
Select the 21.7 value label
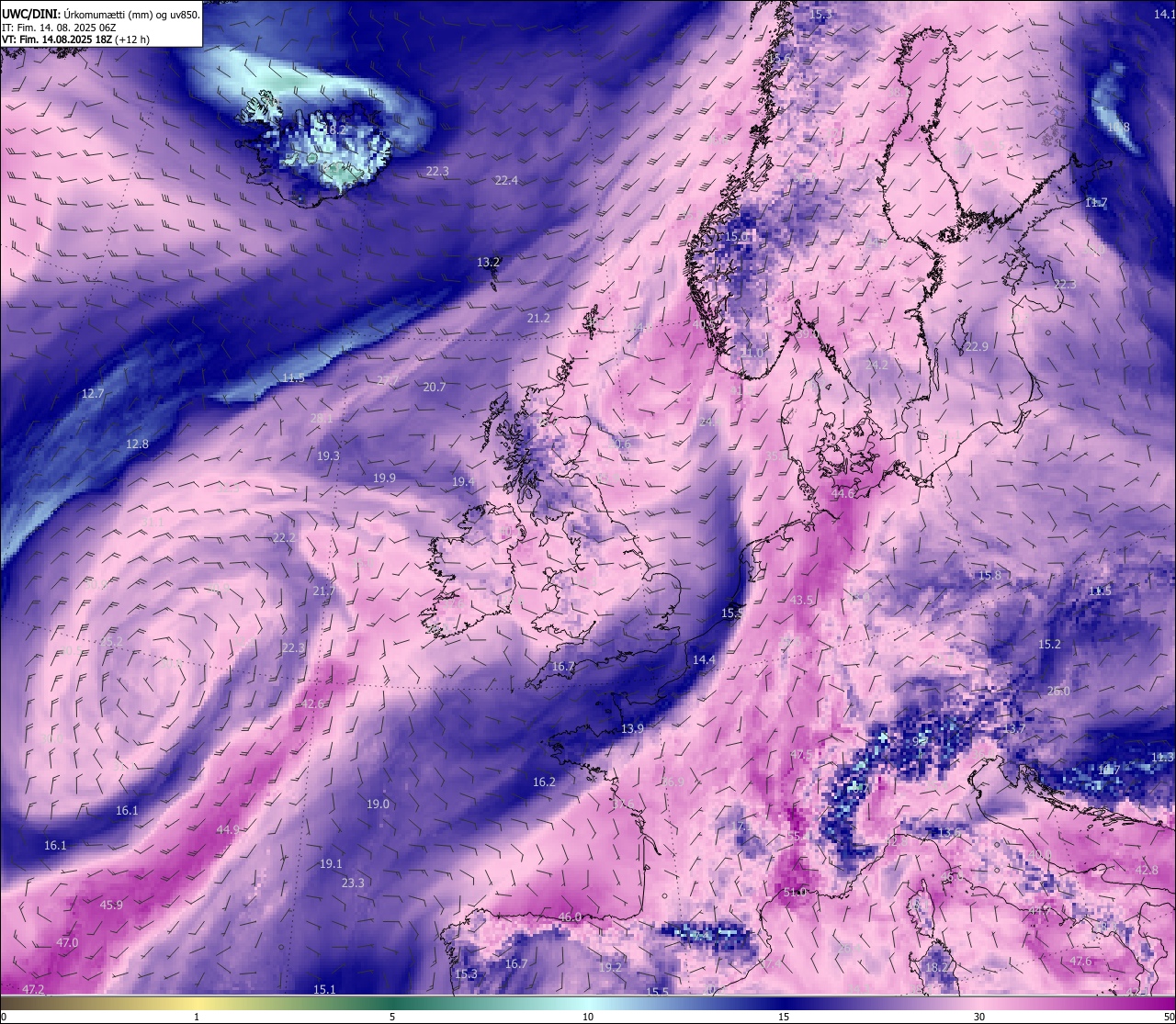pos(323,591)
